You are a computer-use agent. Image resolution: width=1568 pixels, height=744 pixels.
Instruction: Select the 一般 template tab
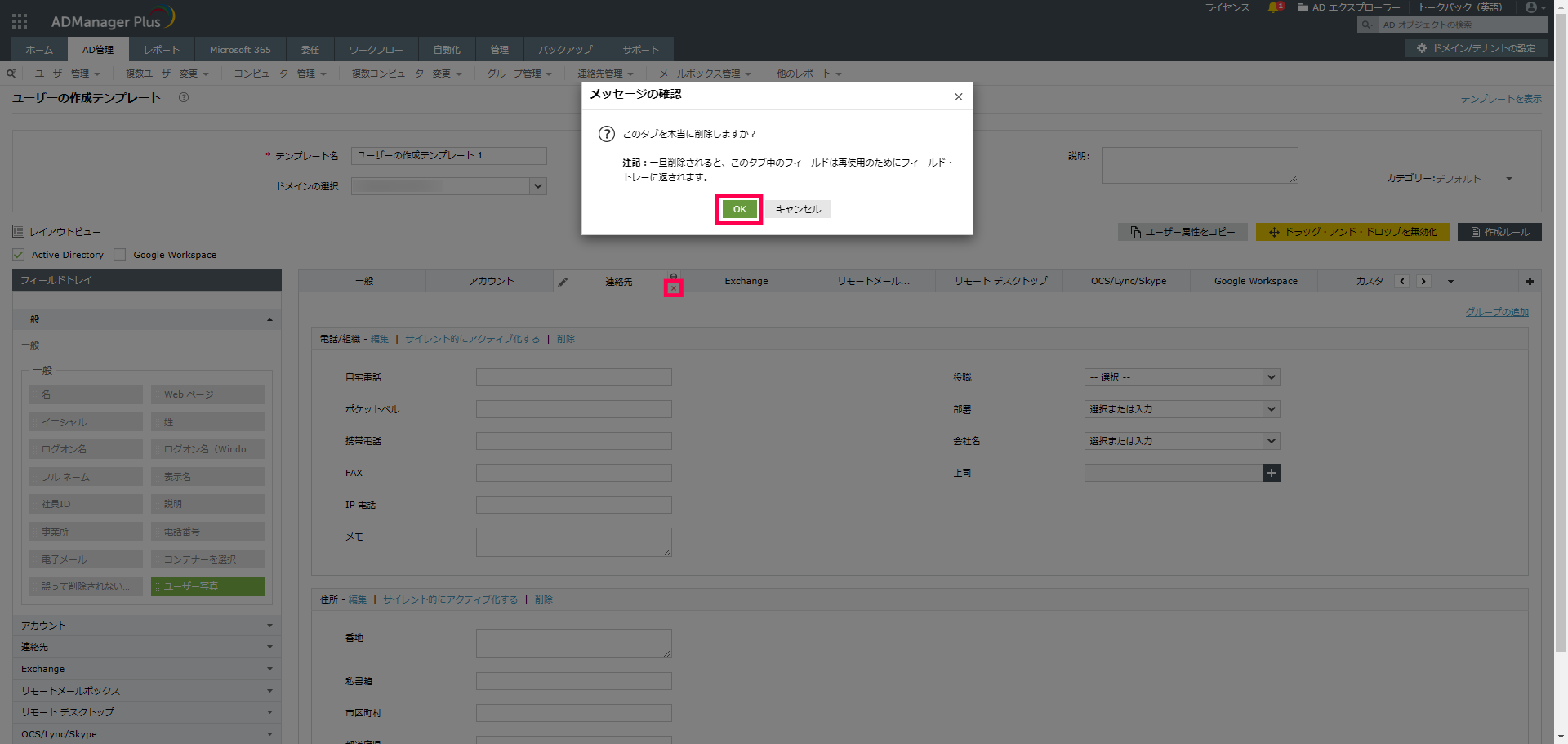[363, 281]
